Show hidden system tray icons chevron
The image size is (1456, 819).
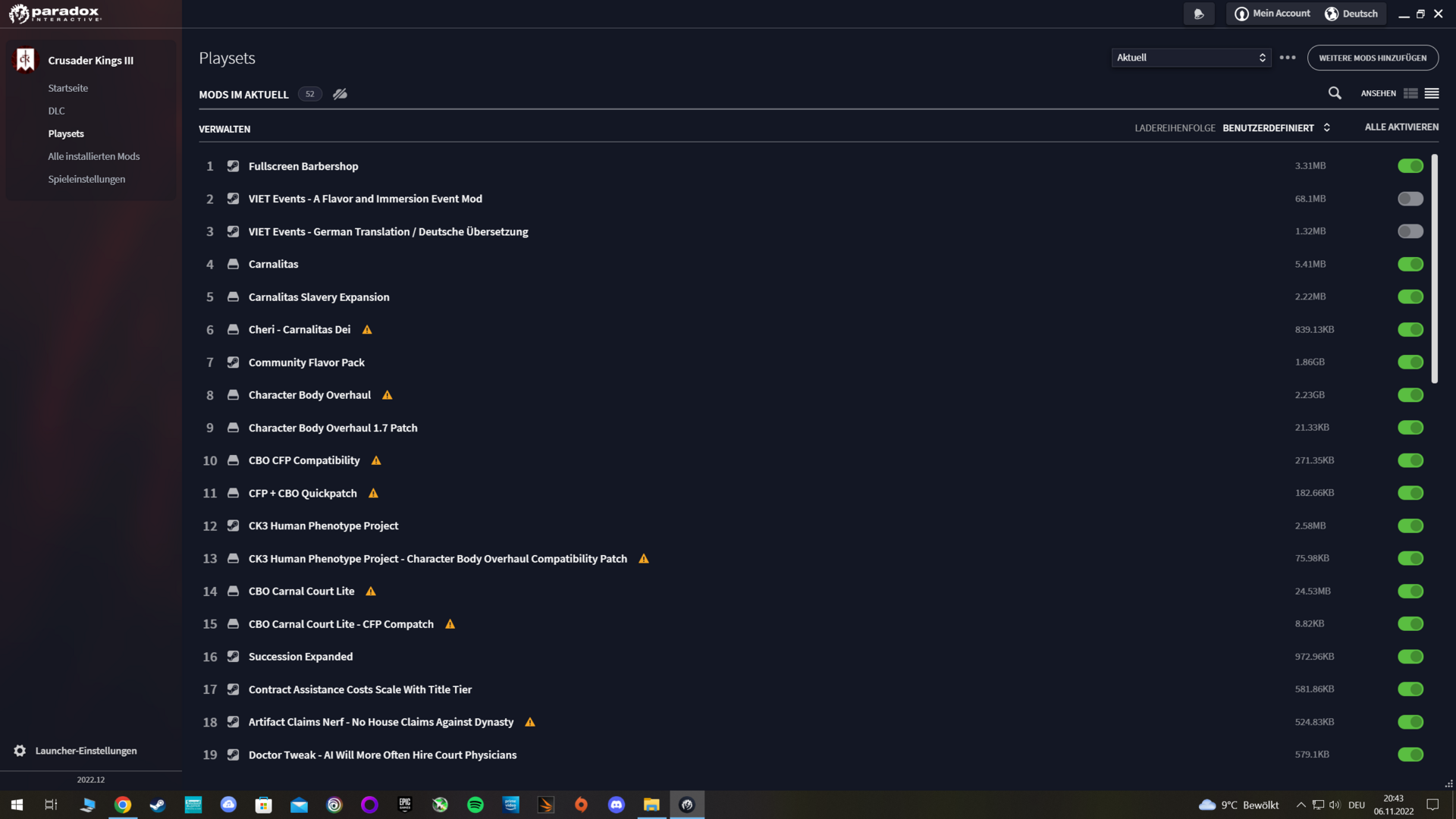point(1301,805)
